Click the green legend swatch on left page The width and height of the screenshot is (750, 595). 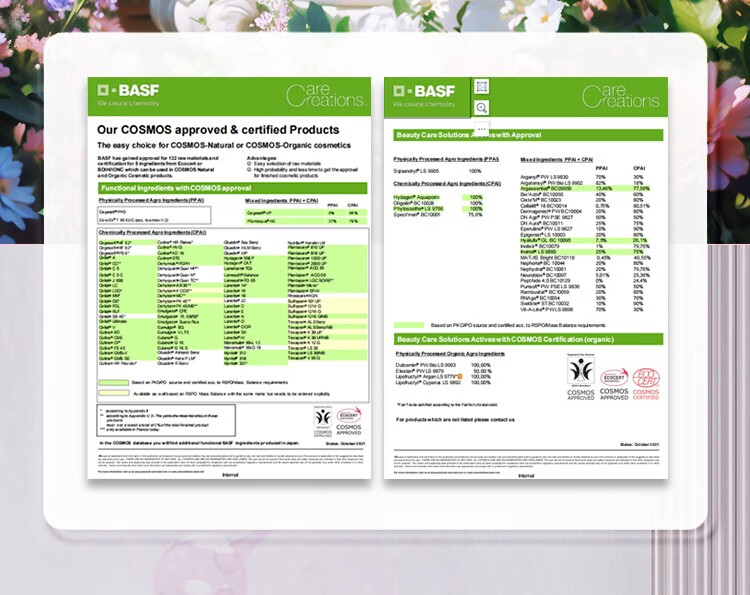point(114,382)
